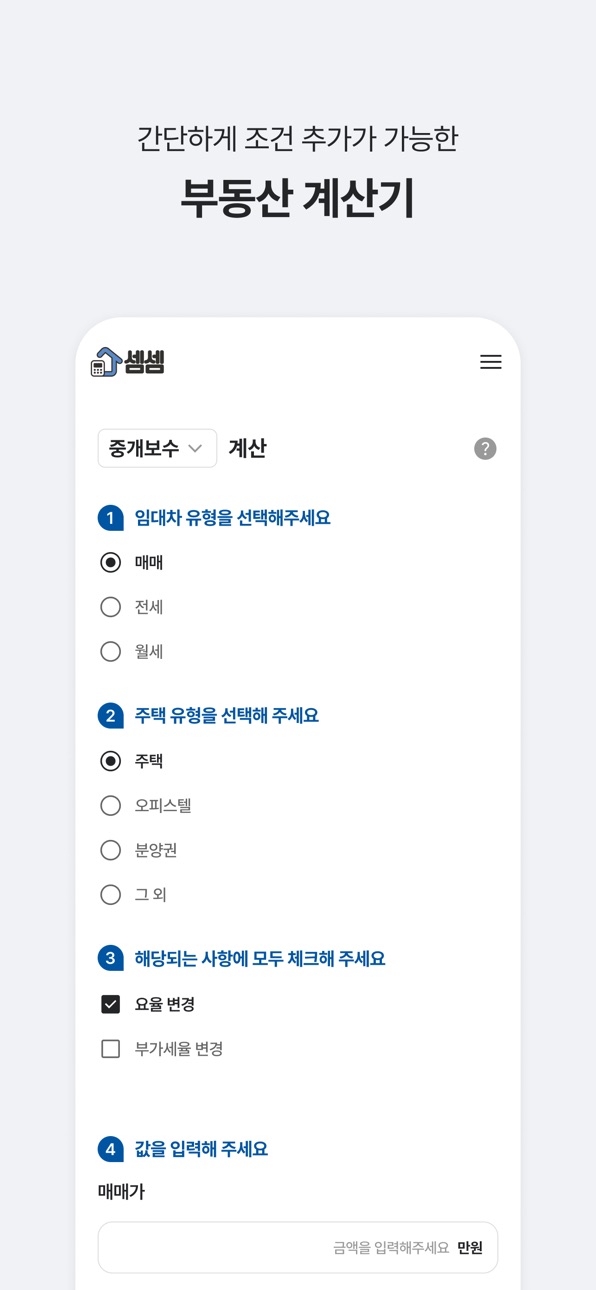This screenshot has width=596, height=1290.
Task: Click the step 3 number badge
Action: click(x=111, y=959)
